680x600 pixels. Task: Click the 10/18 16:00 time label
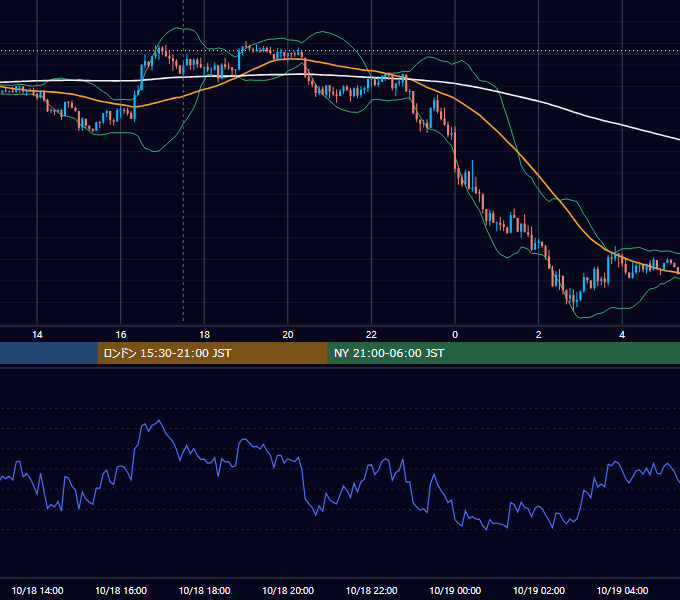[121, 590]
